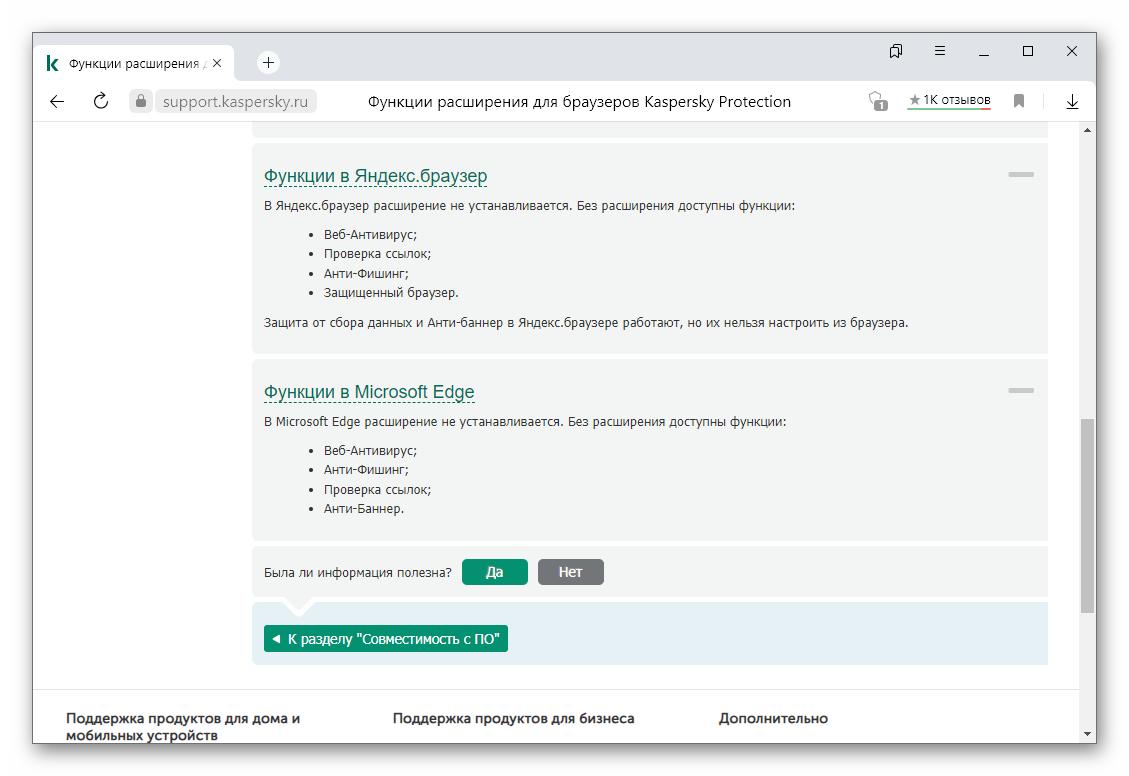Go to section Совместимость с ПО

tap(386, 639)
